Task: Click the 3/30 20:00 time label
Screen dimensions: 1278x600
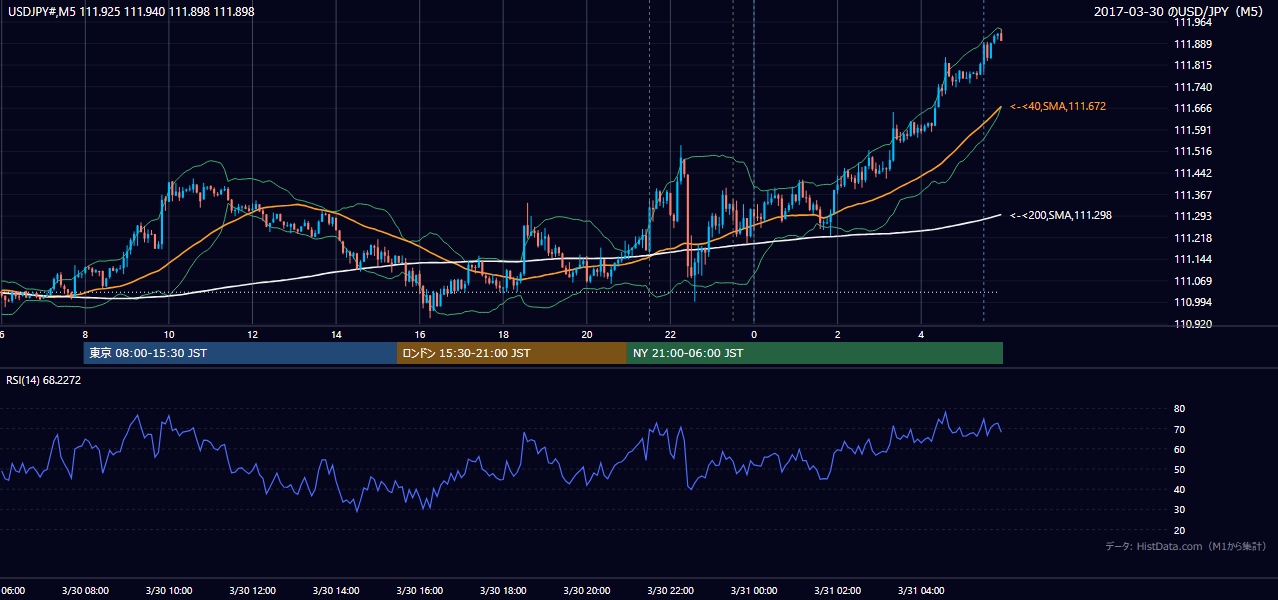Action: 586,591
